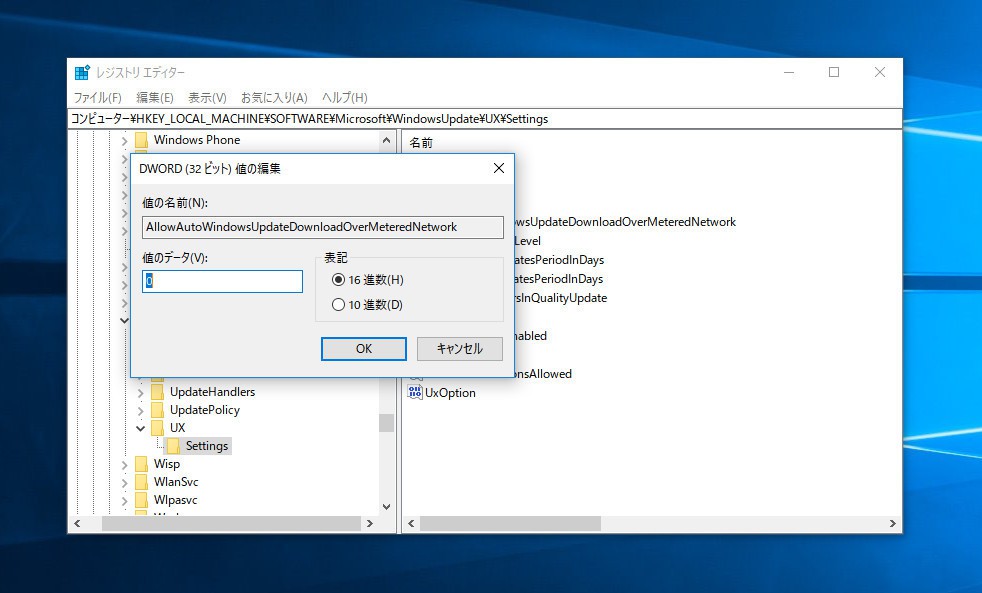Click the 名前 column header
Image resolution: width=982 pixels, height=593 pixels.
click(x=421, y=143)
